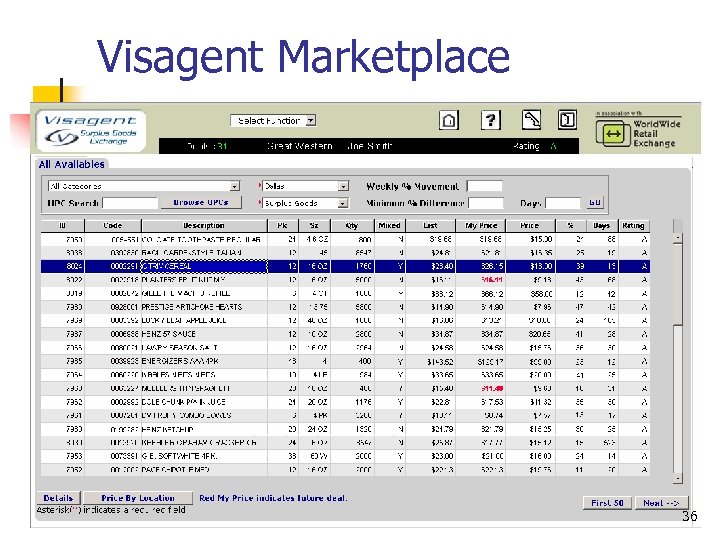Select the ENERGIZERS AAA 4PK row
The height and width of the screenshot is (540, 720).
tap(345, 361)
